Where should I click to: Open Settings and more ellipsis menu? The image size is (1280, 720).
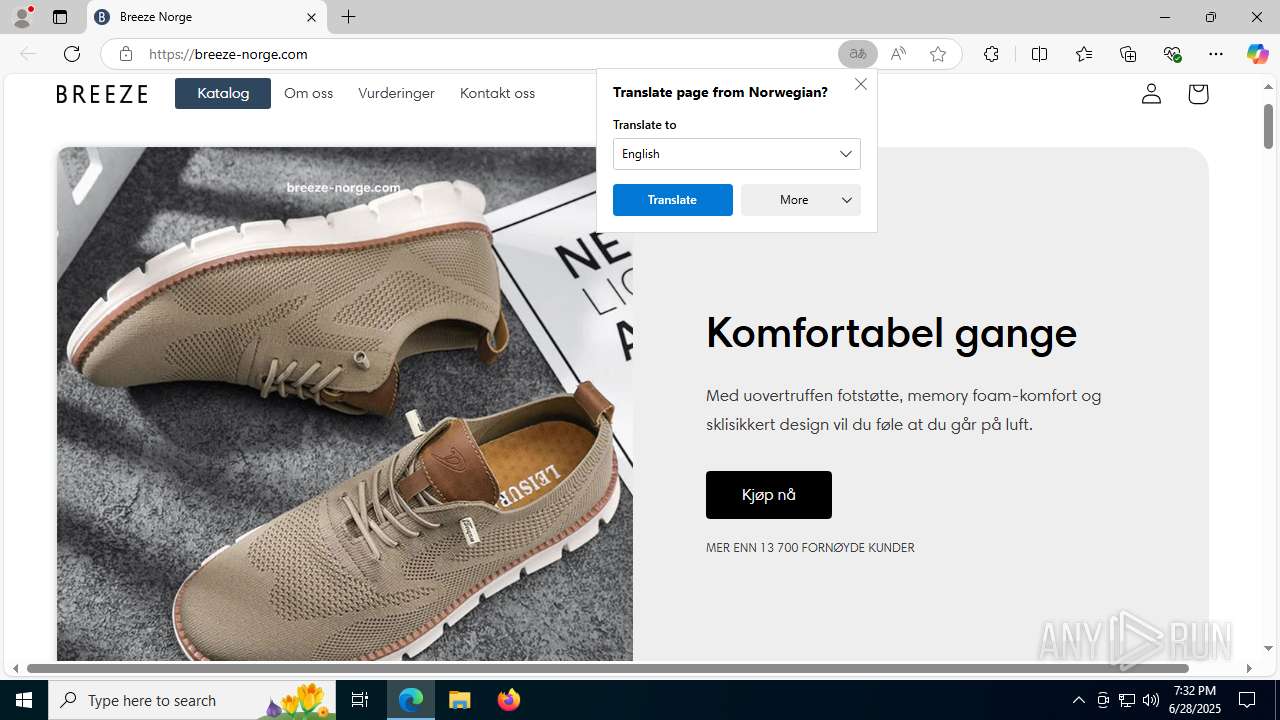coord(1216,54)
